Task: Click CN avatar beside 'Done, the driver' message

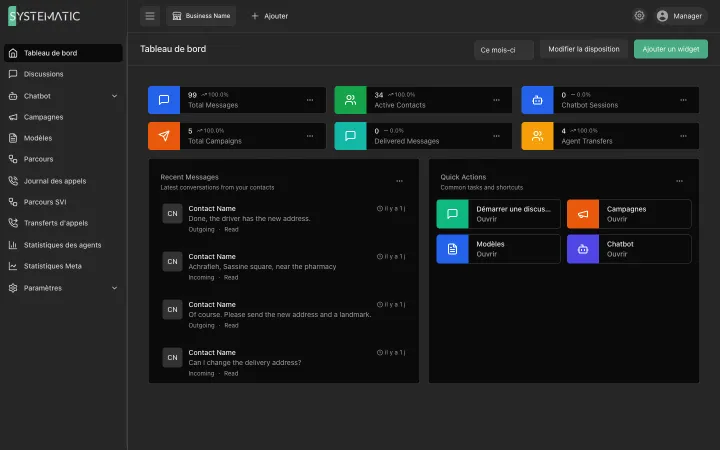Action: point(172,214)
